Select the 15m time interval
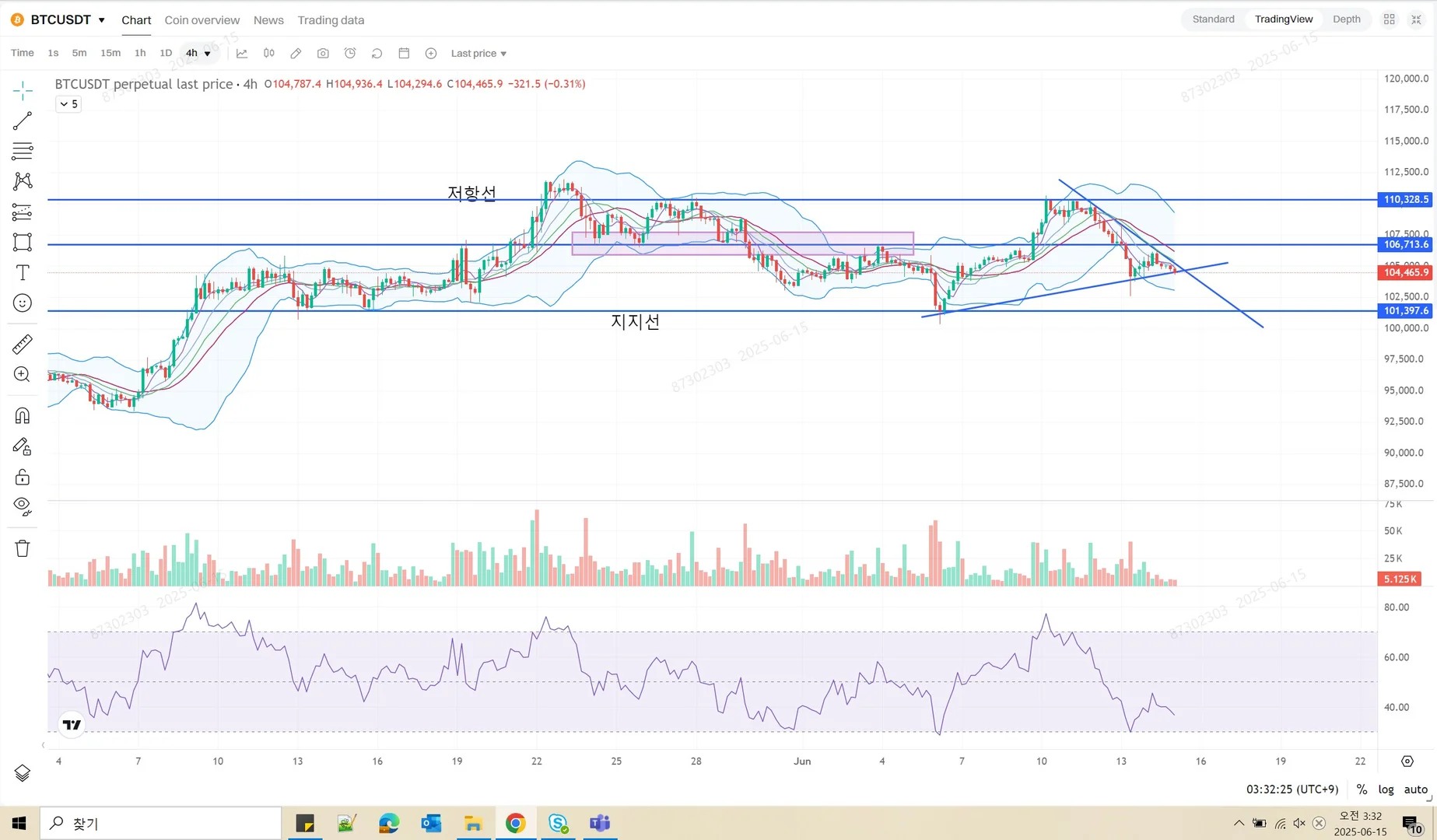This screenshot has height=840, width=1437. coord(110,53)
